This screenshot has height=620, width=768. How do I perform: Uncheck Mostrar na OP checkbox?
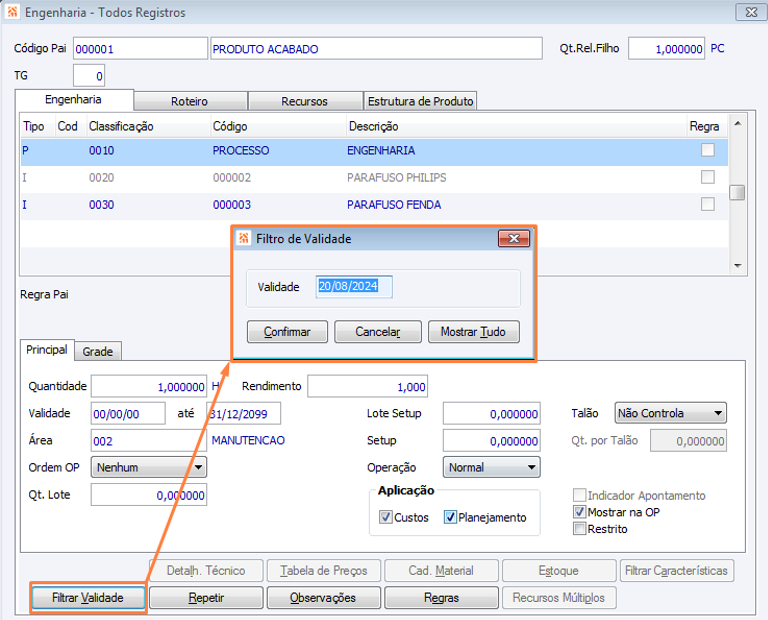(579, 512)
